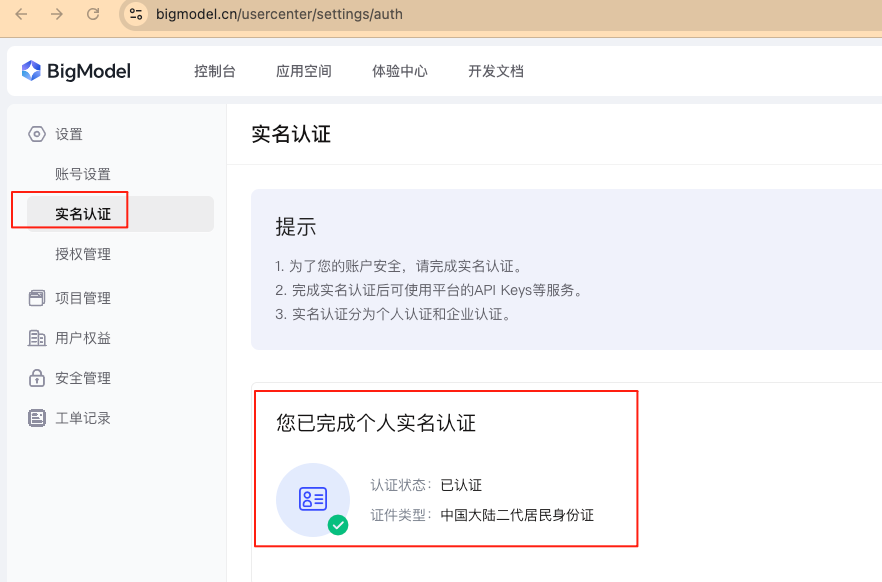
Task: Open 项目管理 in sidebar
Action: (x=83, y=298)
